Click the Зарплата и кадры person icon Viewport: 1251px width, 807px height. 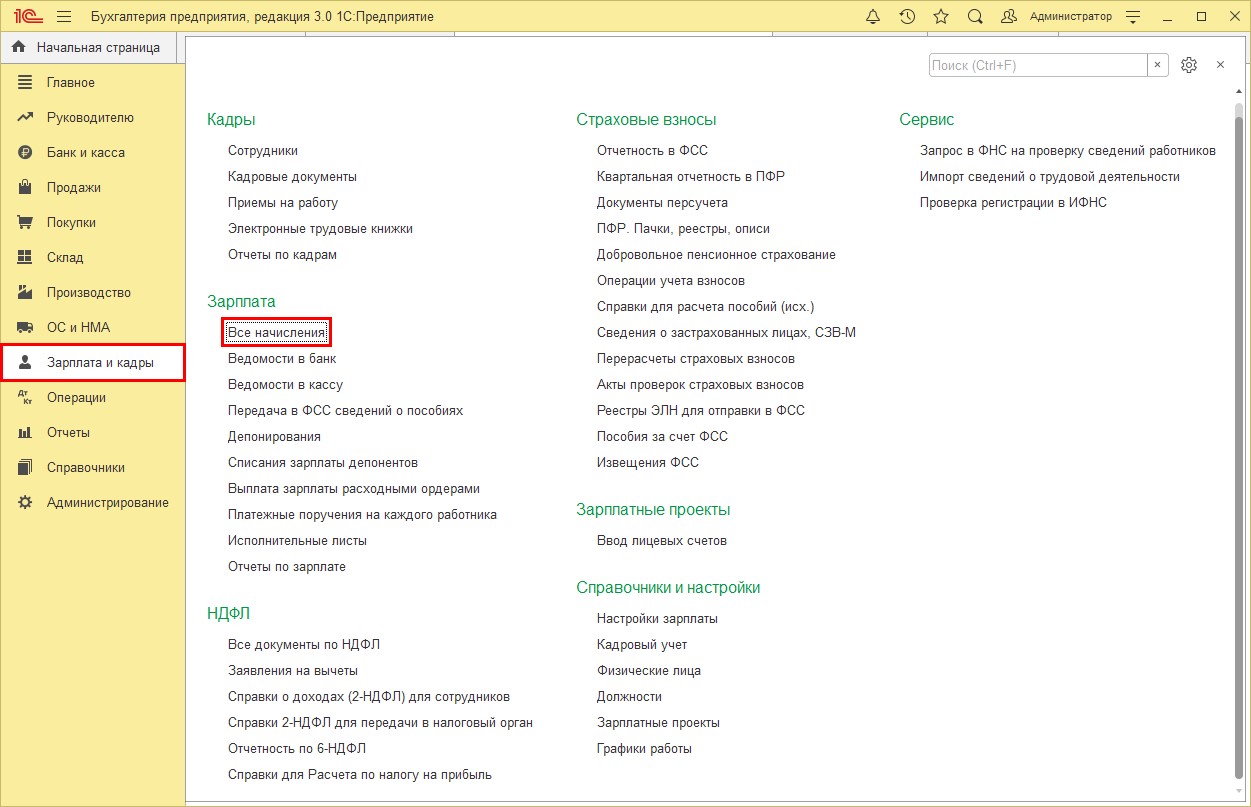pyautogui.click(x=26, y=363)
